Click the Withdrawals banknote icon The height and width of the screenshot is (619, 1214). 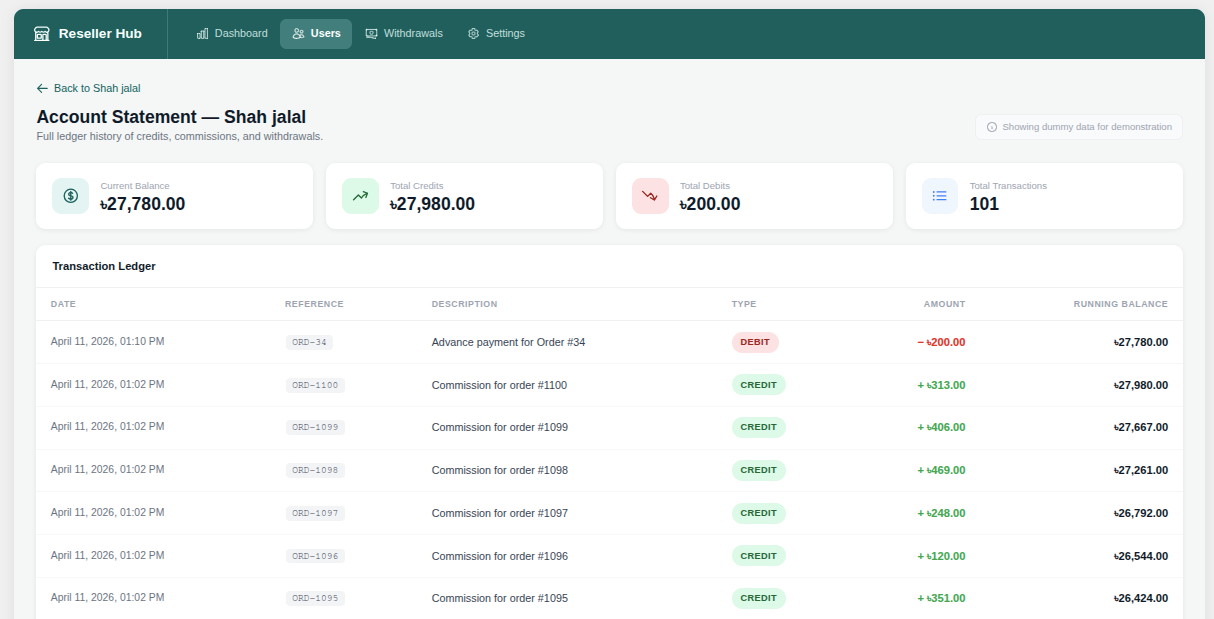point(372,34)
